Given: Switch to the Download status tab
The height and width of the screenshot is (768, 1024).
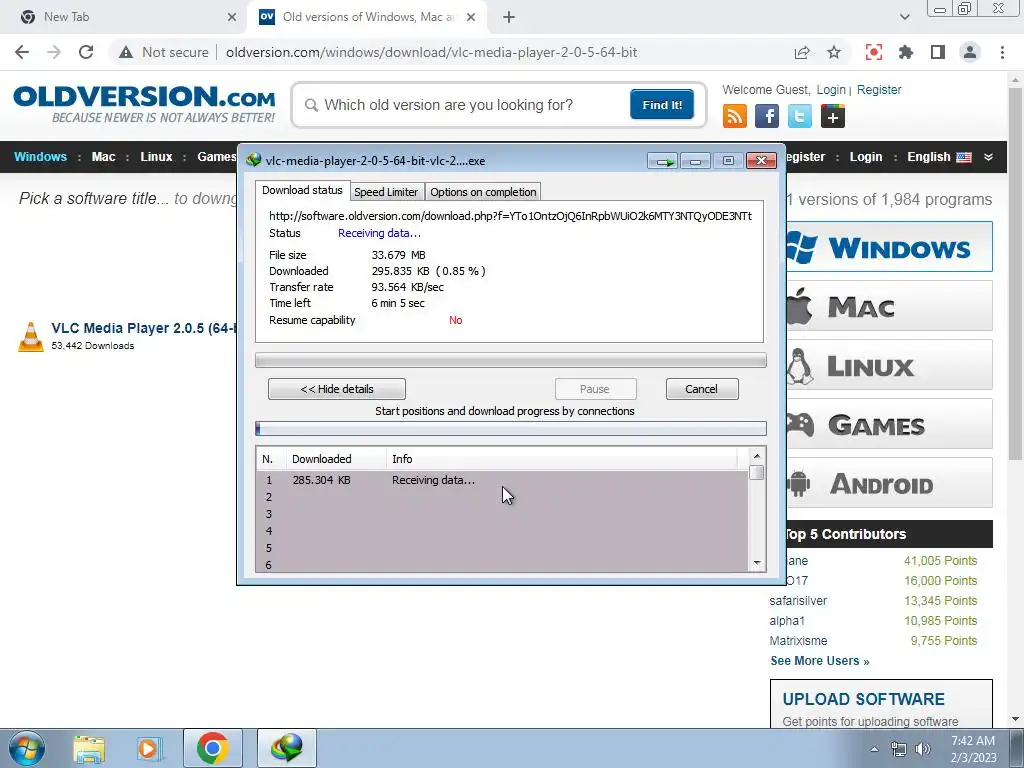Looking at the screenshot, I should pyautogui.click(x=302, y=190).
